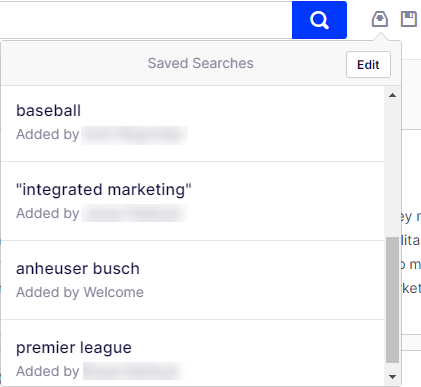Click the "Added by Welcome" text
Screen dimensions: 421x387
click(x=80, y=292)
